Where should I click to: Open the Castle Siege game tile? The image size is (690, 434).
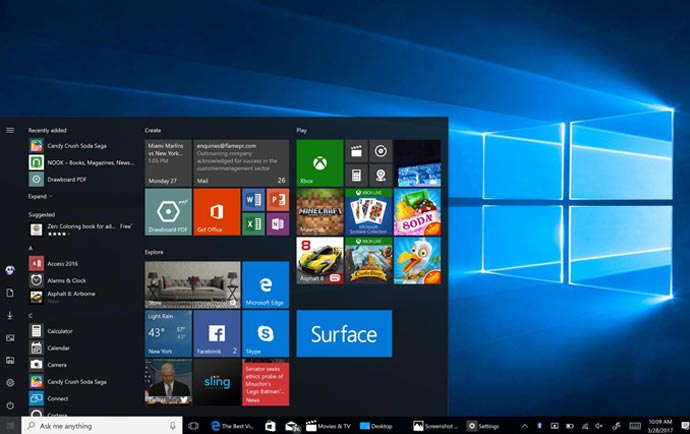click(368, 261)
